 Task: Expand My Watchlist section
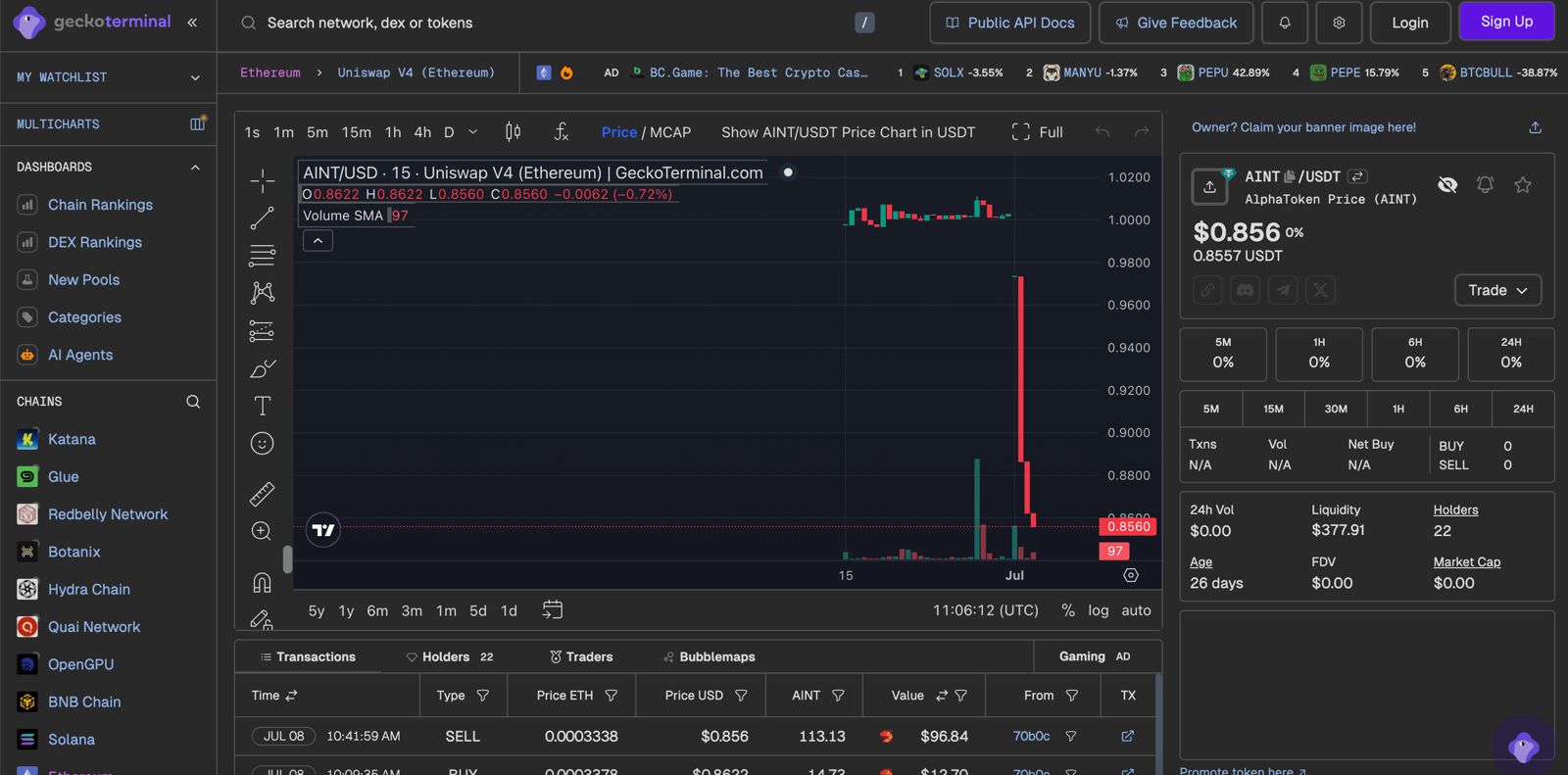click(195, 77)
